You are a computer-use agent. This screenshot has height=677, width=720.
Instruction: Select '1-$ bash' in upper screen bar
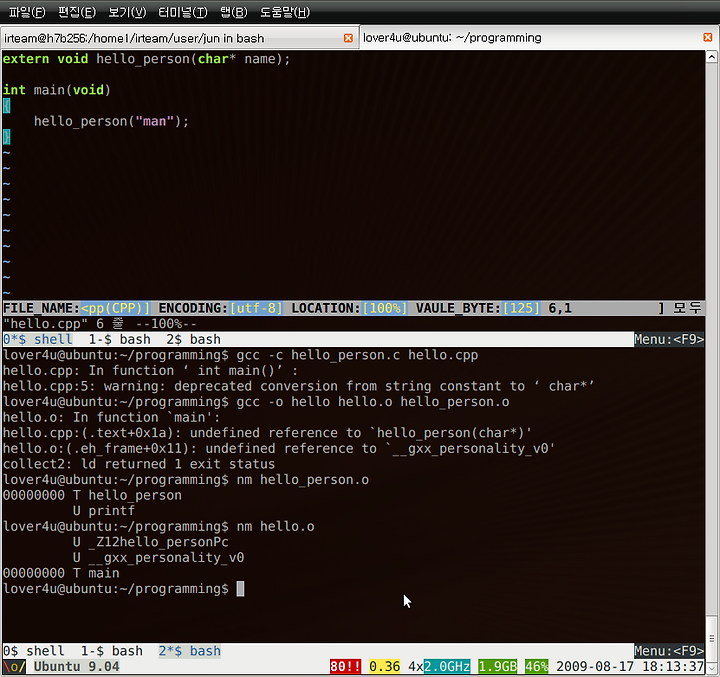point(119,339)
